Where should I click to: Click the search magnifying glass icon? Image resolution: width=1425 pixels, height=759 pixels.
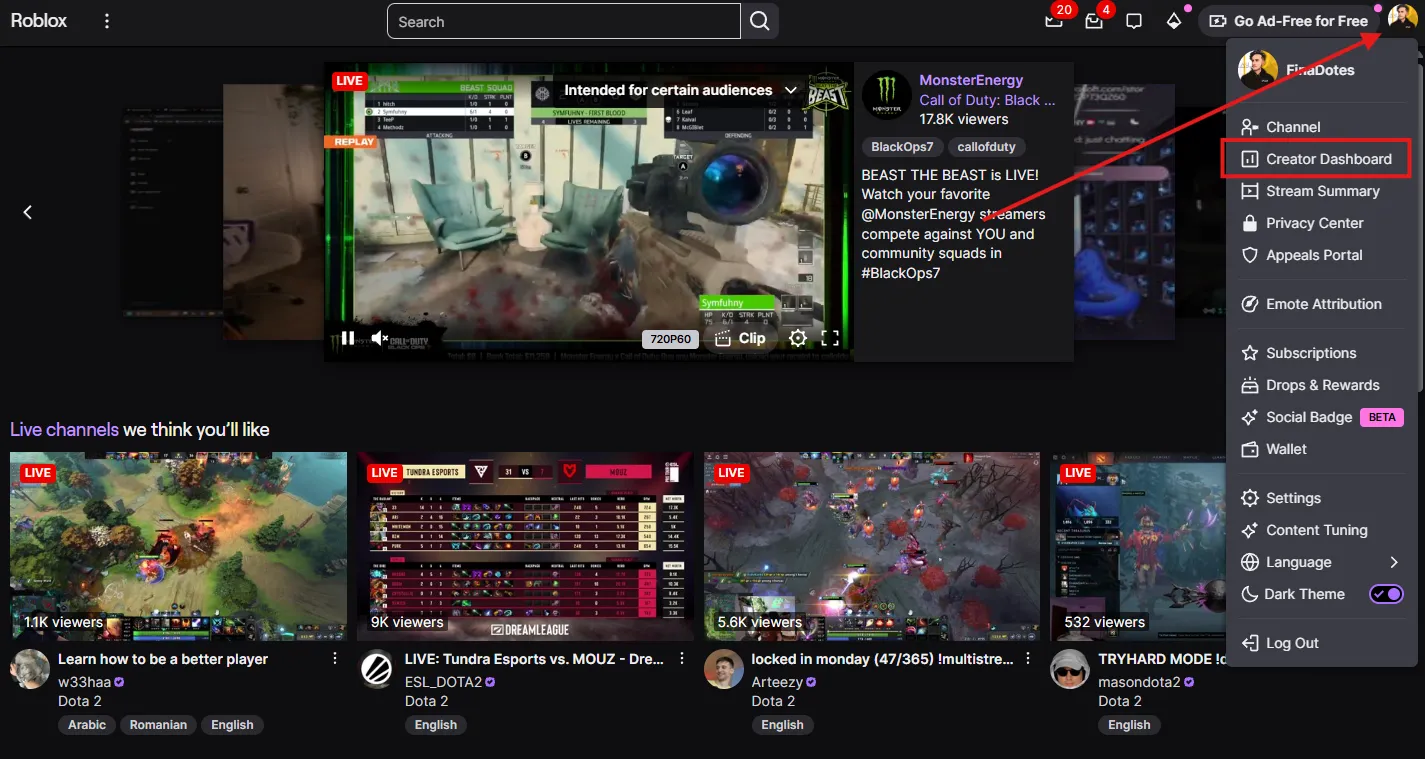coord(760,21)
